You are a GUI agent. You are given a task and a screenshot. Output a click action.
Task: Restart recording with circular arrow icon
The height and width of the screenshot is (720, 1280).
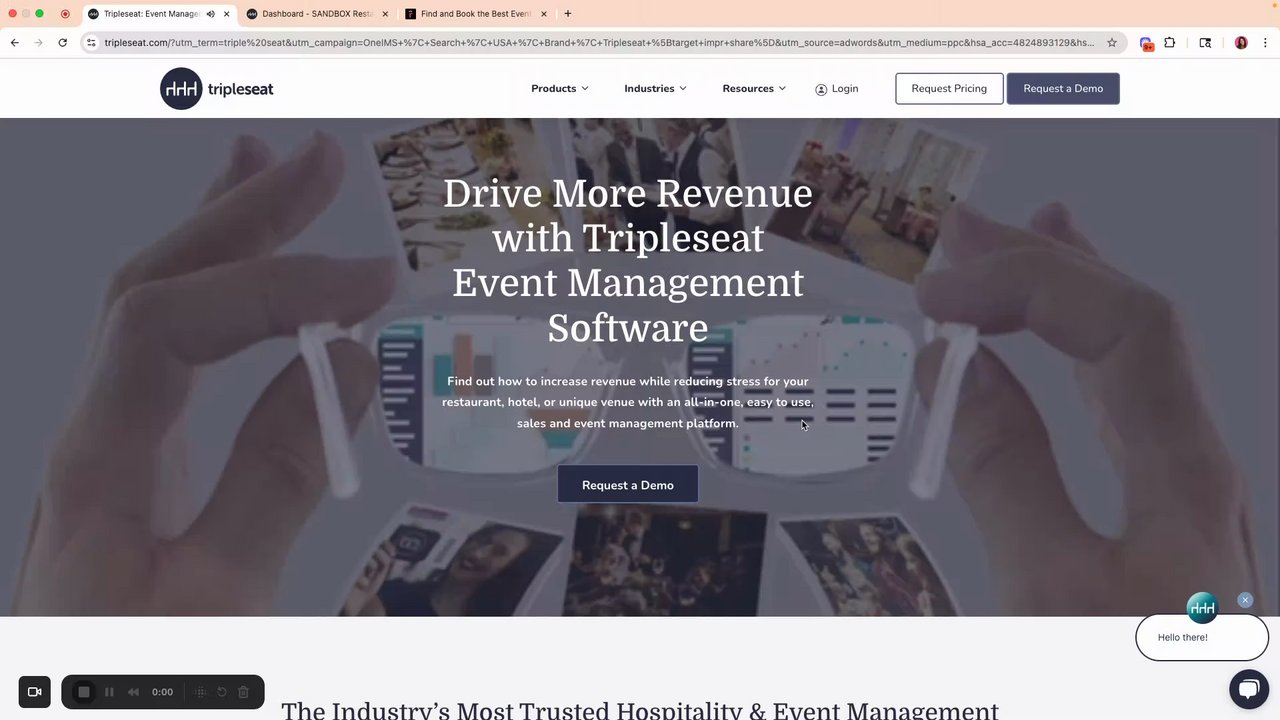pos(222,692)
